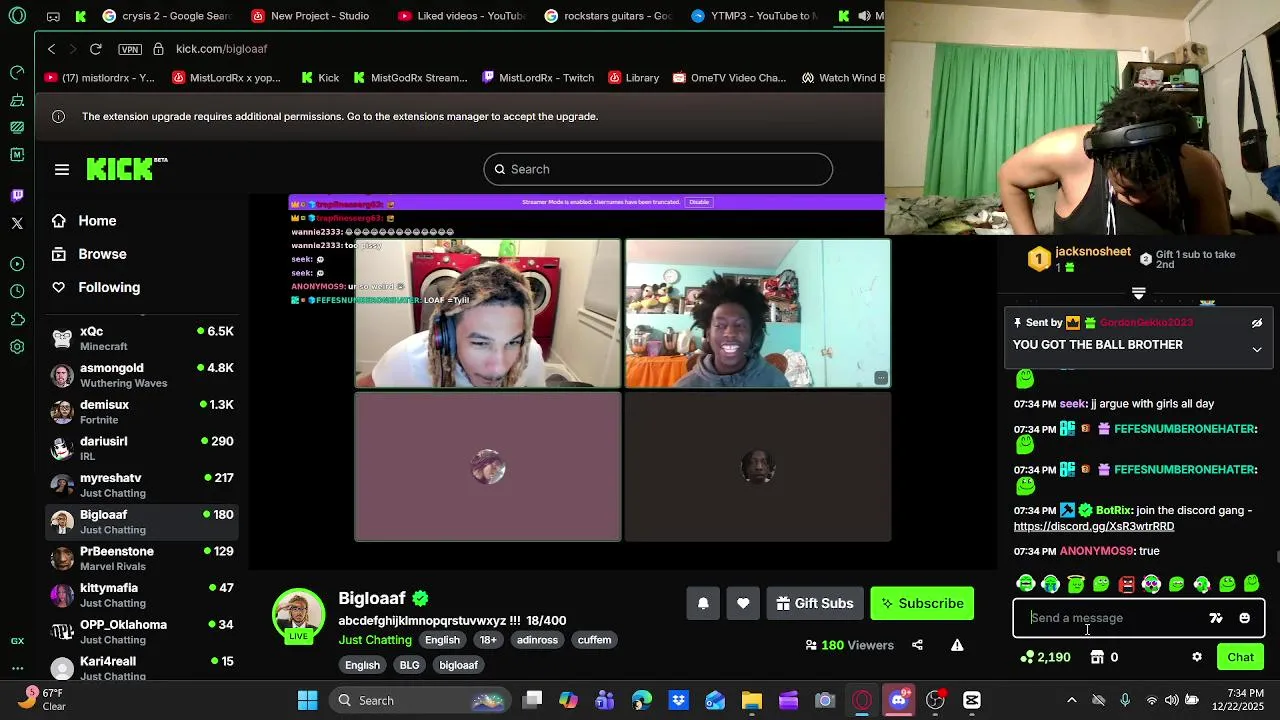
Task: Open the Kick hamburger menu
Action: (x=62, y=170)
